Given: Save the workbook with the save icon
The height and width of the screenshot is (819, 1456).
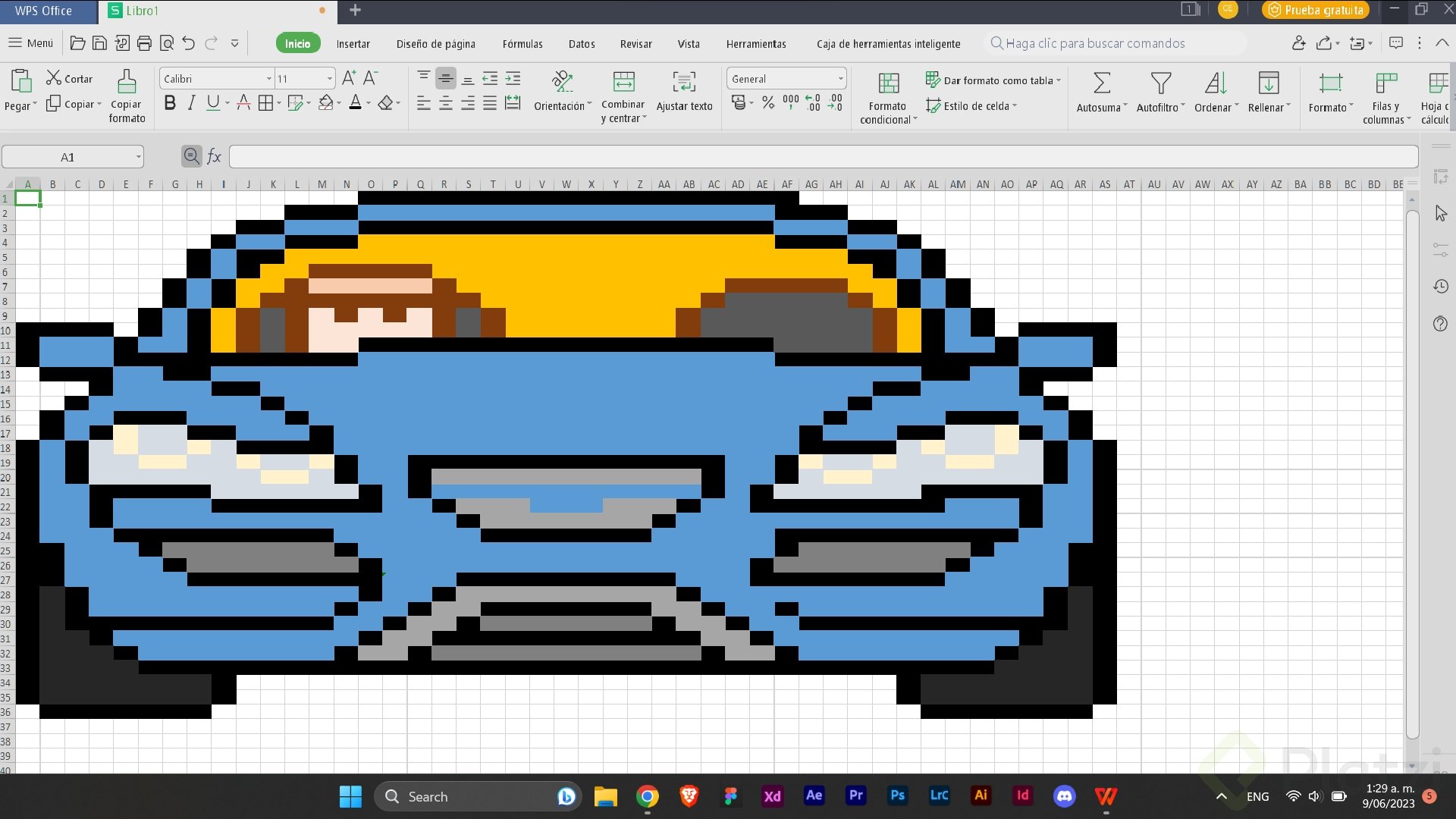Looking at the screenshot, I should pos(99,43).
